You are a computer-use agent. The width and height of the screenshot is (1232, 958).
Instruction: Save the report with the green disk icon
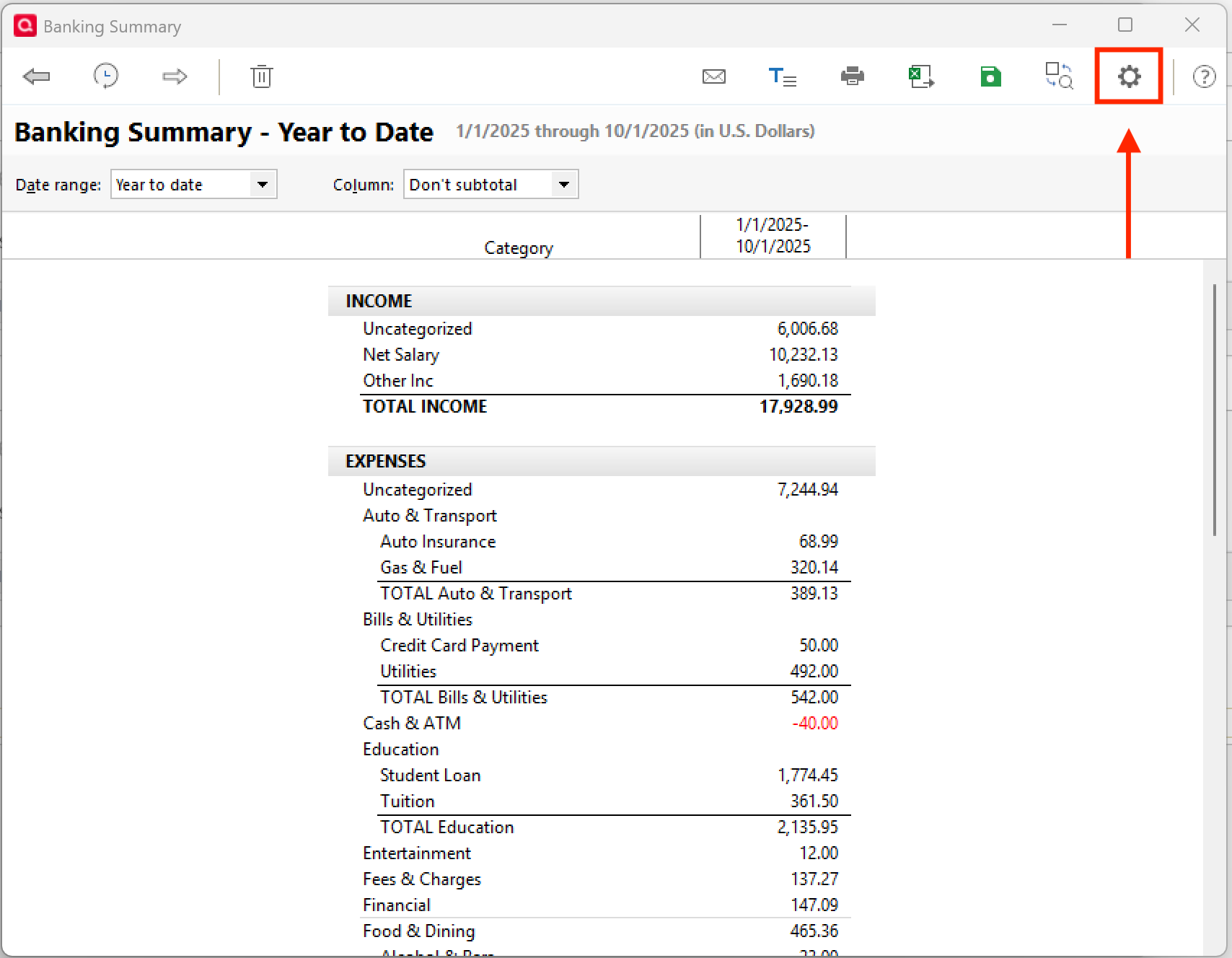(x=991, y=76)
